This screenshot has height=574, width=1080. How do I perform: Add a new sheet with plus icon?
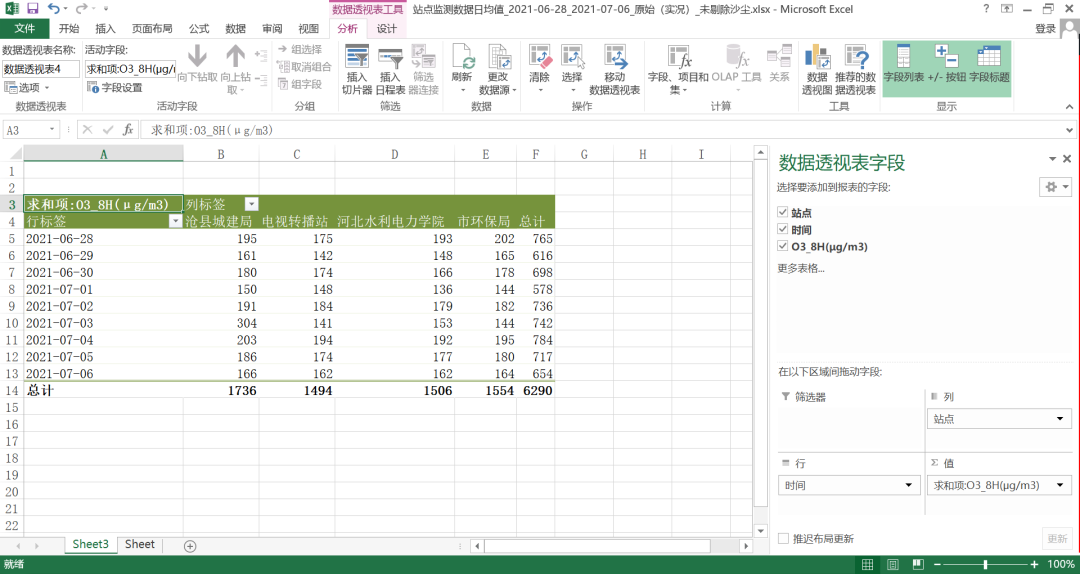pyautogui.click(x=190, y=546)
